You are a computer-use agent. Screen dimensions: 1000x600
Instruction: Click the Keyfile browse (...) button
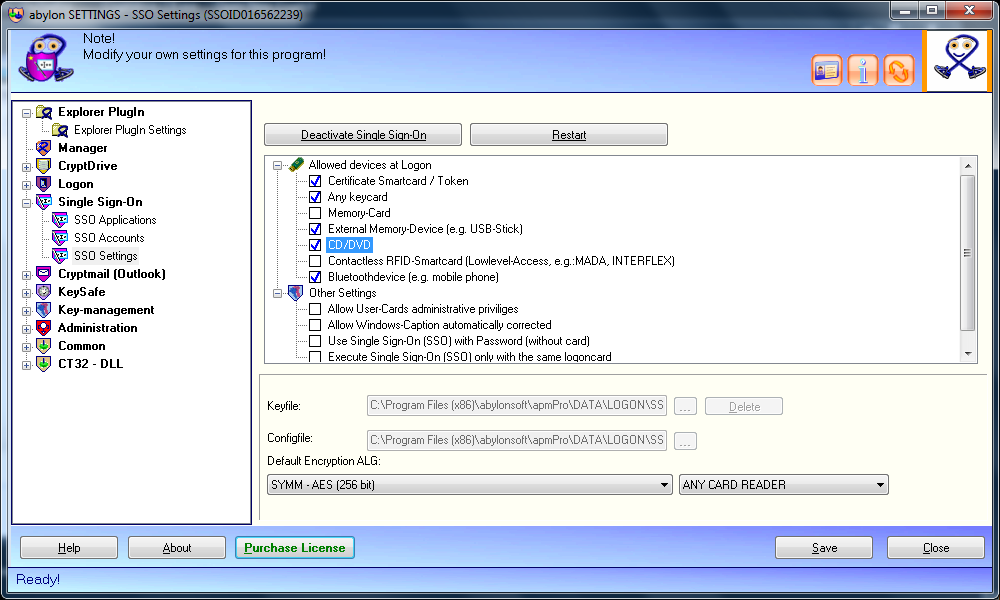pos(685,406)
